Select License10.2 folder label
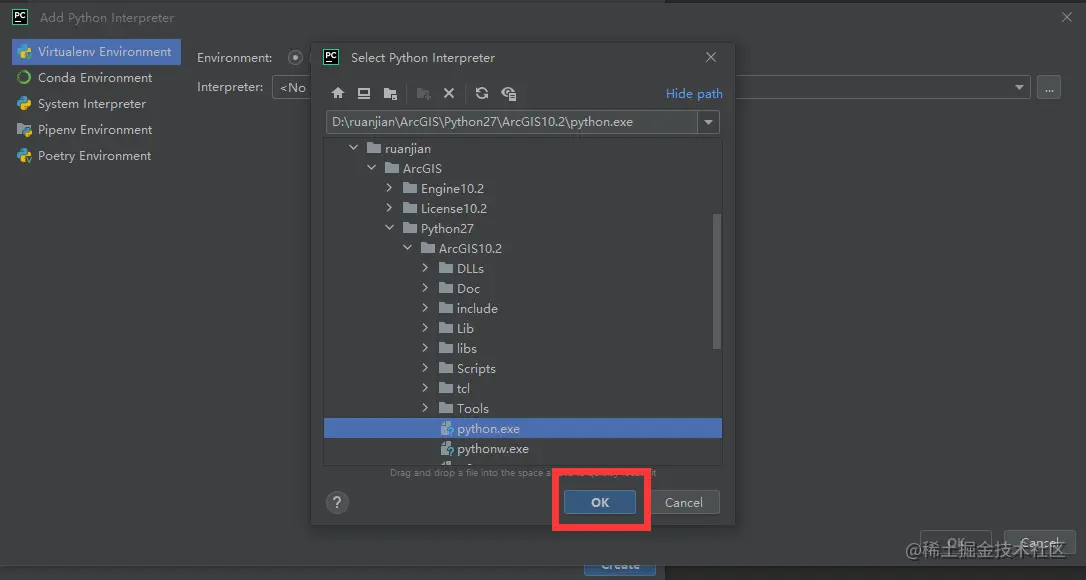 coord(454,208)
